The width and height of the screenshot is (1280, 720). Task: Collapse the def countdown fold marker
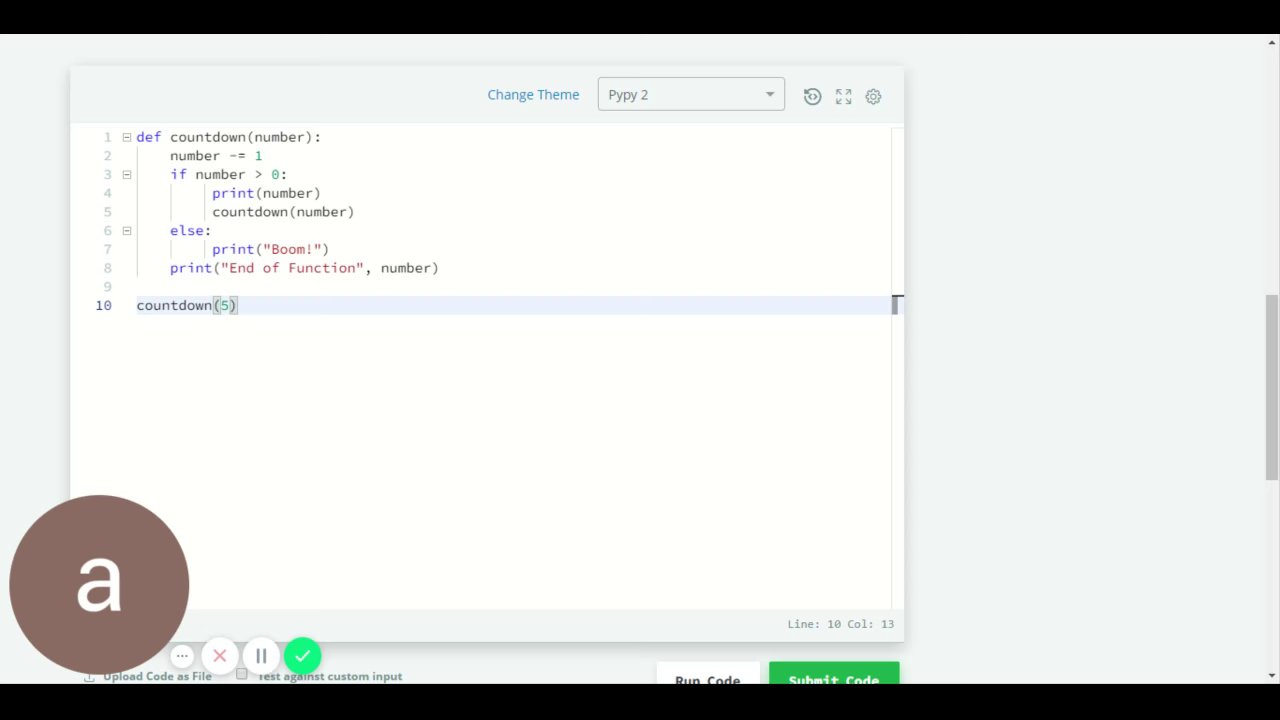tap(127, 137)
